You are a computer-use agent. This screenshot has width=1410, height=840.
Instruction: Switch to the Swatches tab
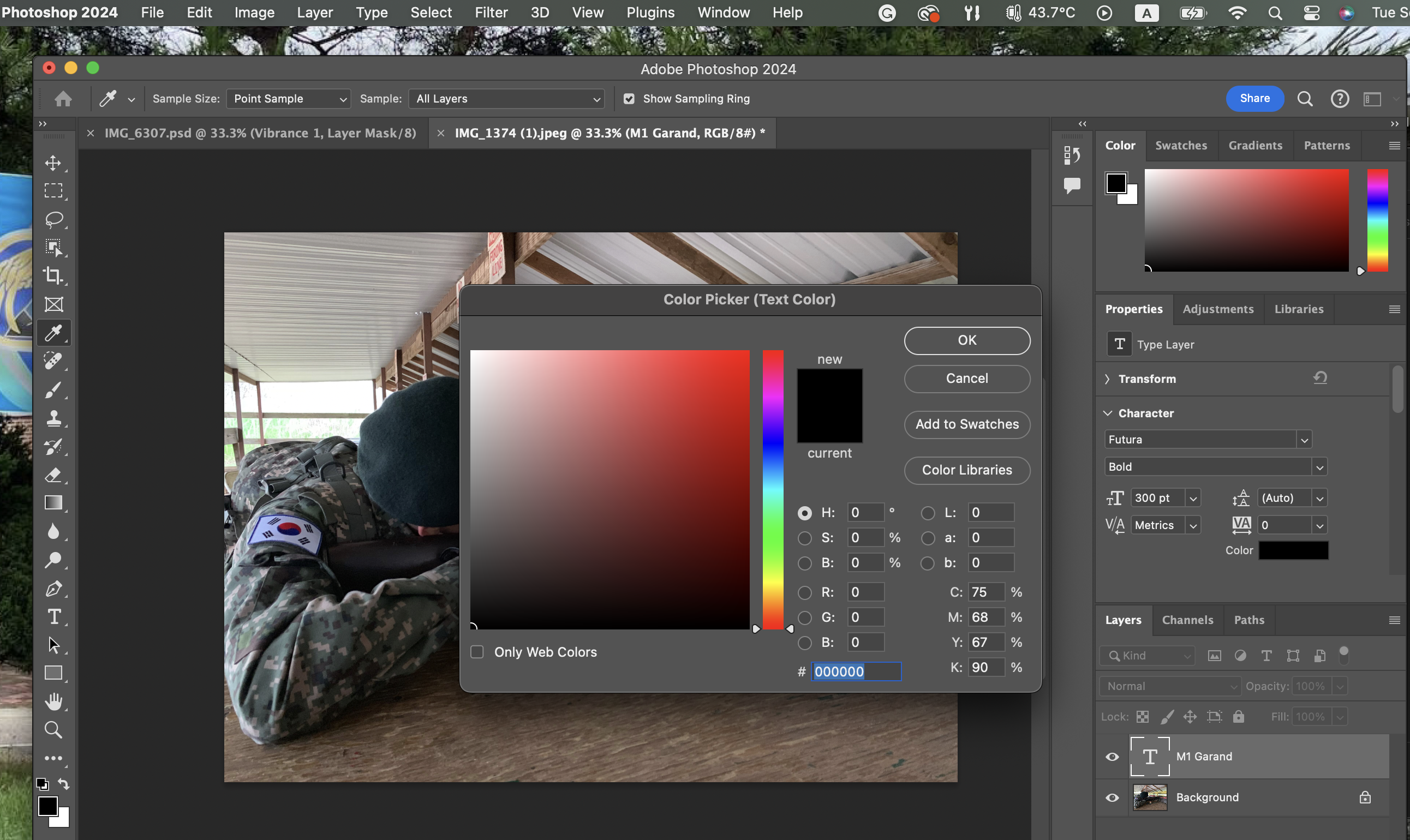(x=1181, y=146)
